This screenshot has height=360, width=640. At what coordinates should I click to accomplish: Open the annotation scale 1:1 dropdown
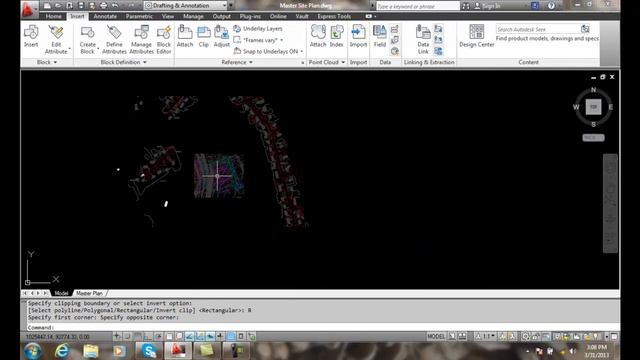[485, 336]
